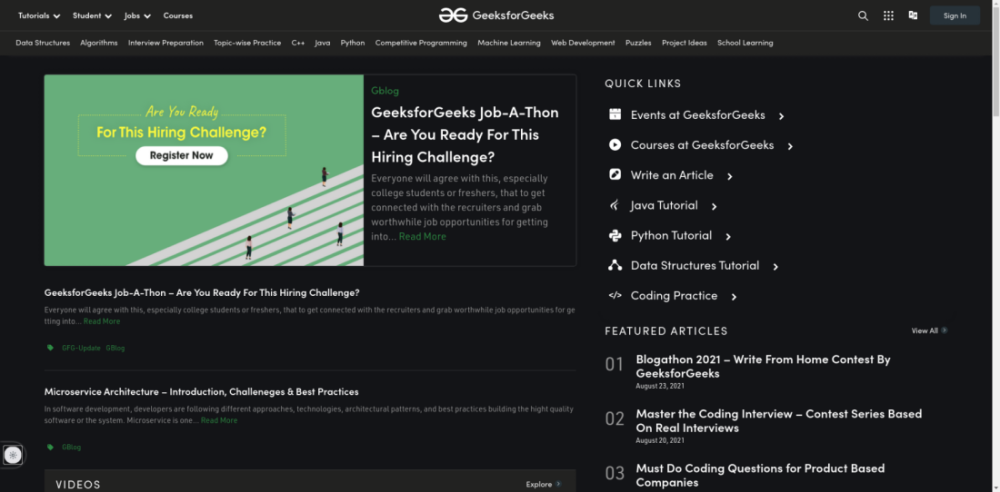The width and height of the screenshot is (1000, 492).
Task: Click chevron next to Java Tutorial
Action: point(714,206)
